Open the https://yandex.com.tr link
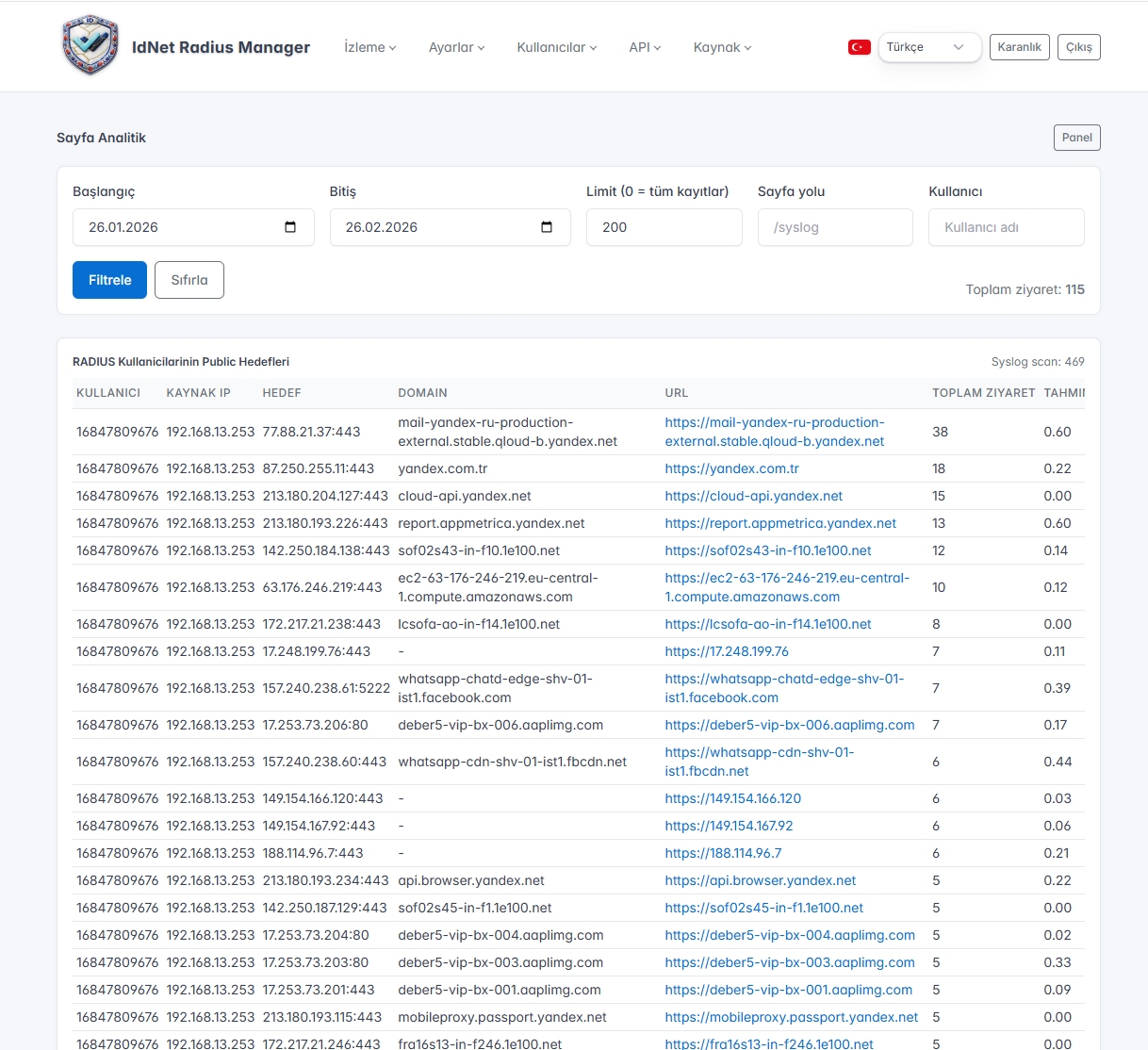 tap(731, 468)
